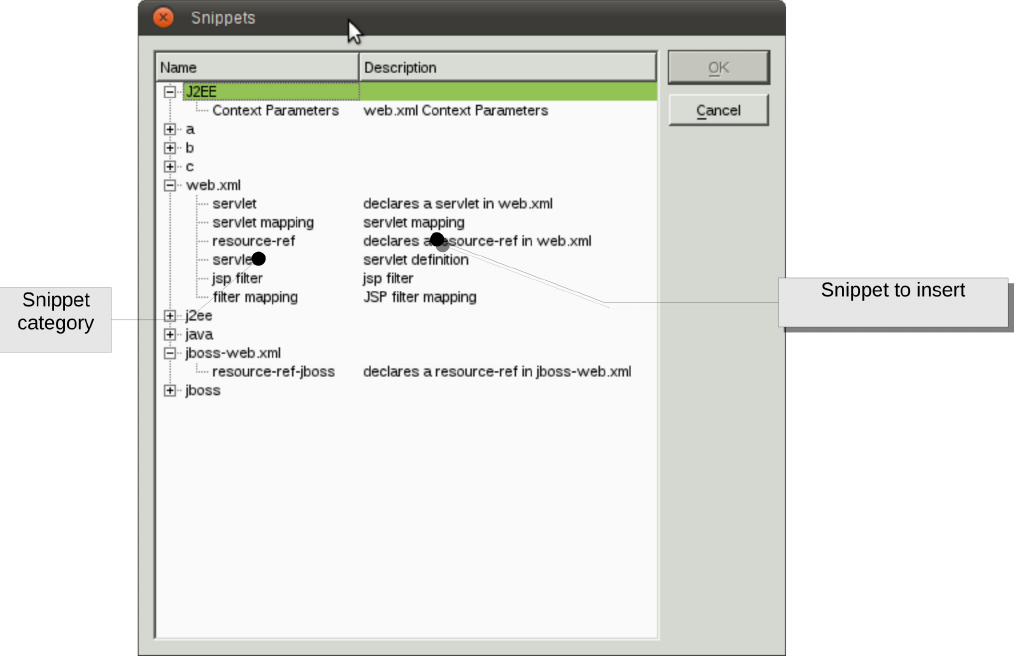Screen dimensions: 1014x656
Task: Select the jsp filter snippet
Action: coord(237,278)
